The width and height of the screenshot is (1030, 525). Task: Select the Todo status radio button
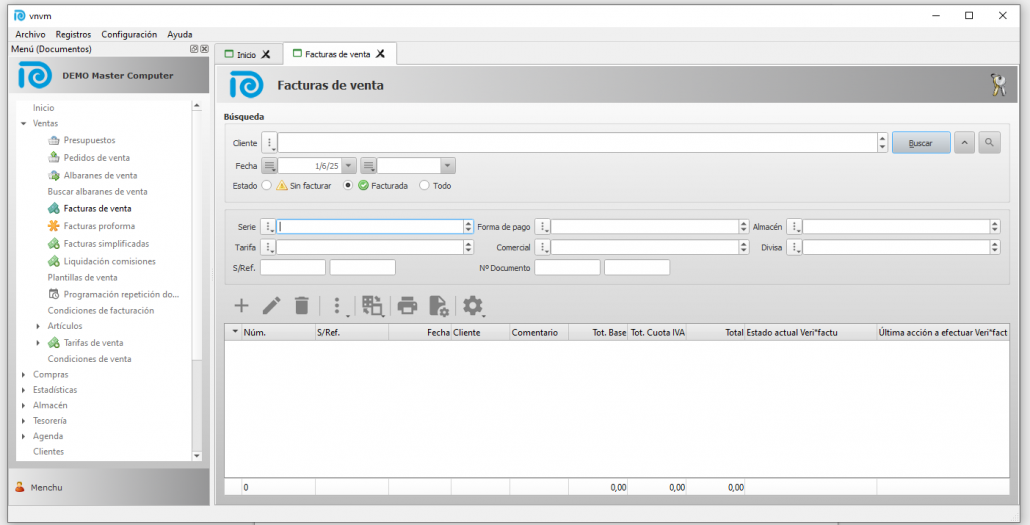coord(424,185)
